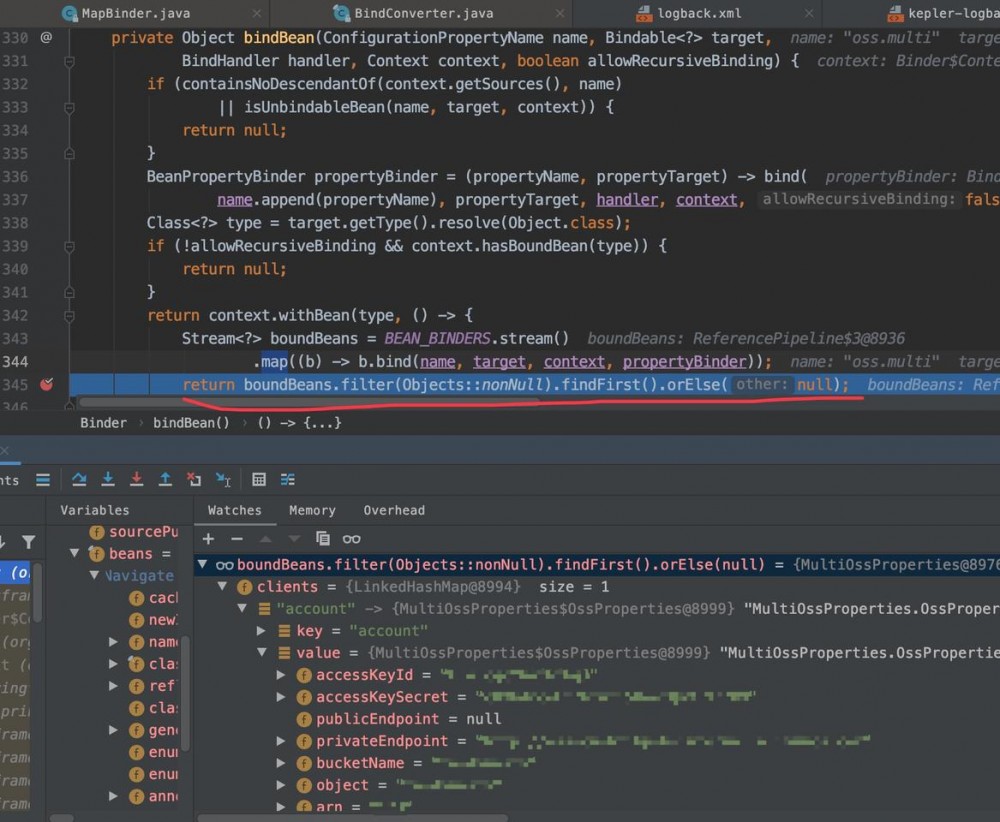Expand the object field node

coord(281,785)
